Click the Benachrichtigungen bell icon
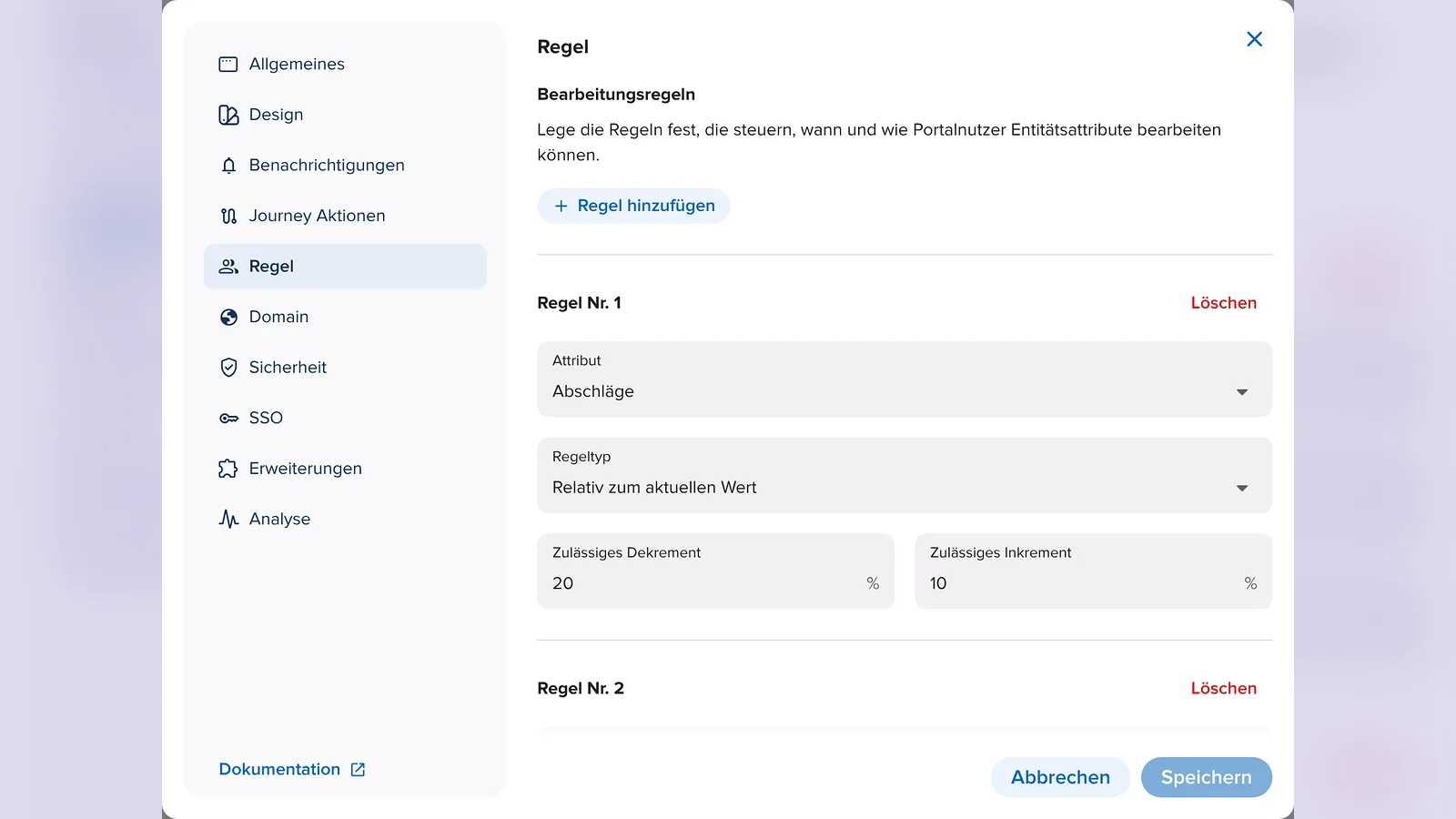Image resolution: width=1456 pixels, height=819 pixels. tap(228, 166)
